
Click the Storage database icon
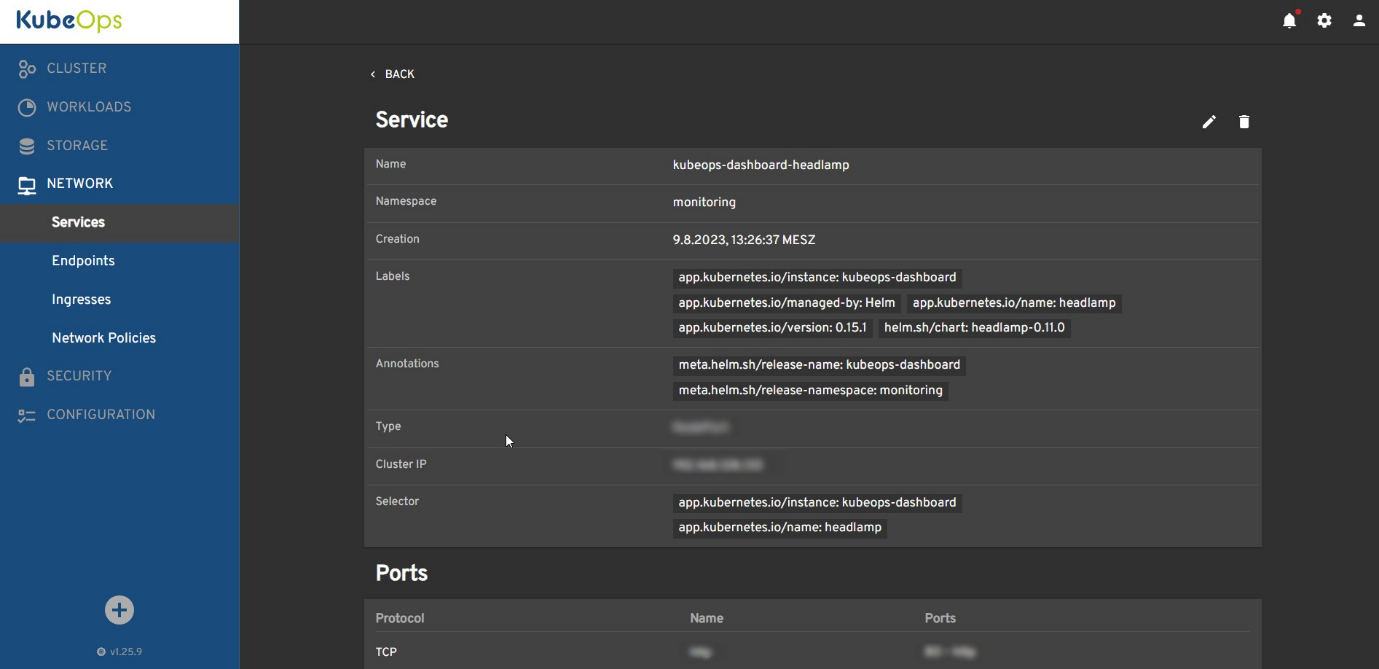coord(27,146)
